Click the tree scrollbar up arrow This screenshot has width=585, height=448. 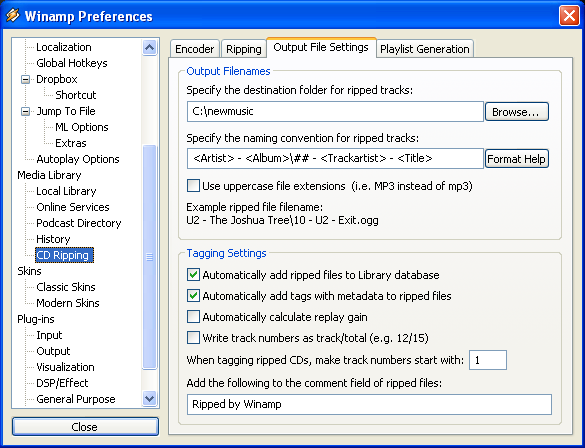149,47
